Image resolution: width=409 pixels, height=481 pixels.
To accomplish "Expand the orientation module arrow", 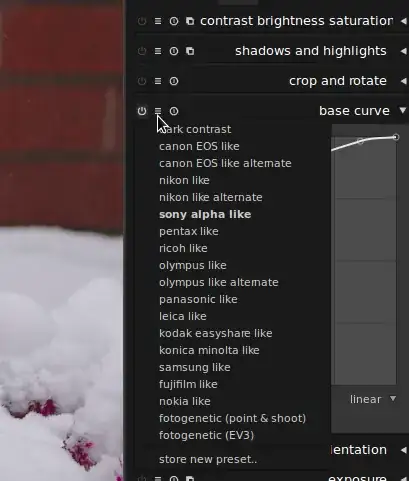I will (403, 450).
